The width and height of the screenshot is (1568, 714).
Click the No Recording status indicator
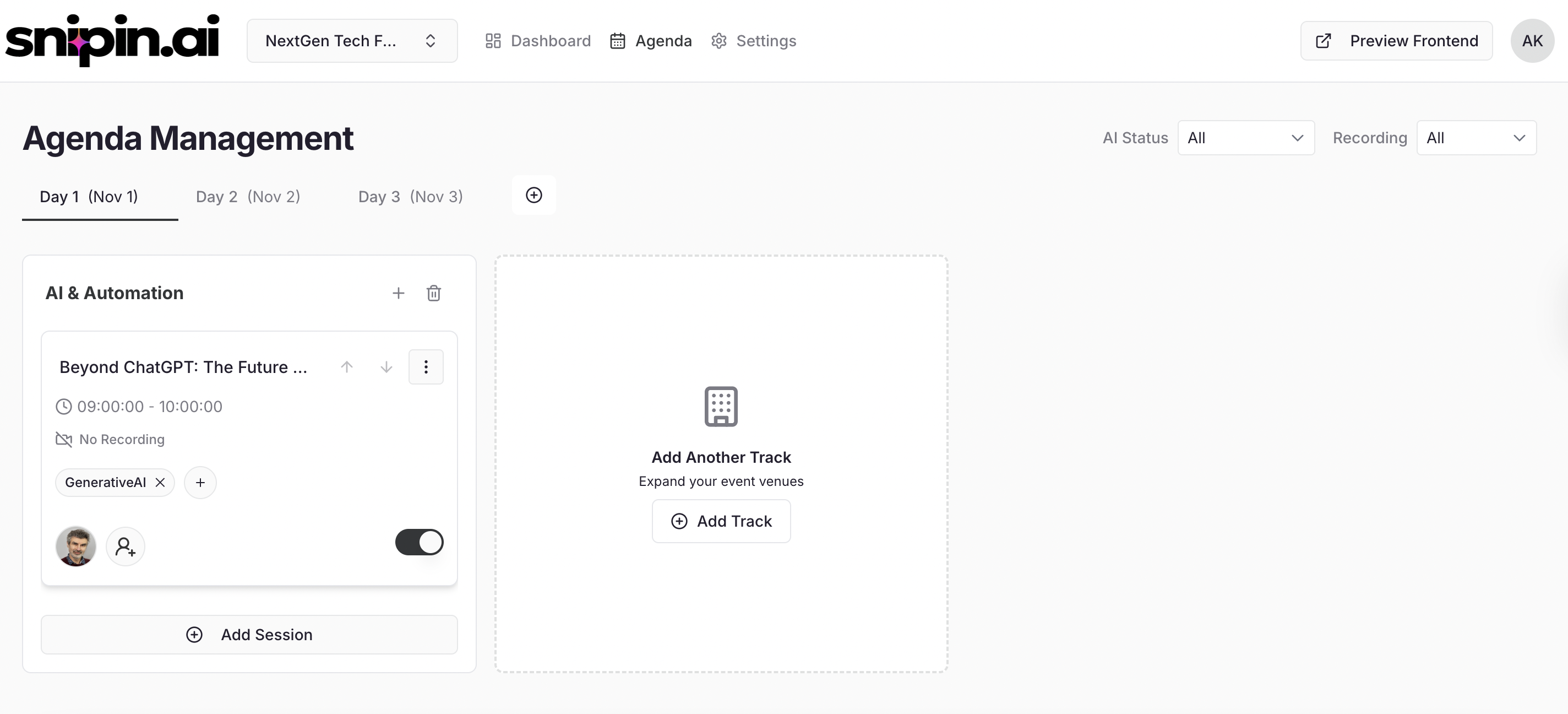coord(110,439)
